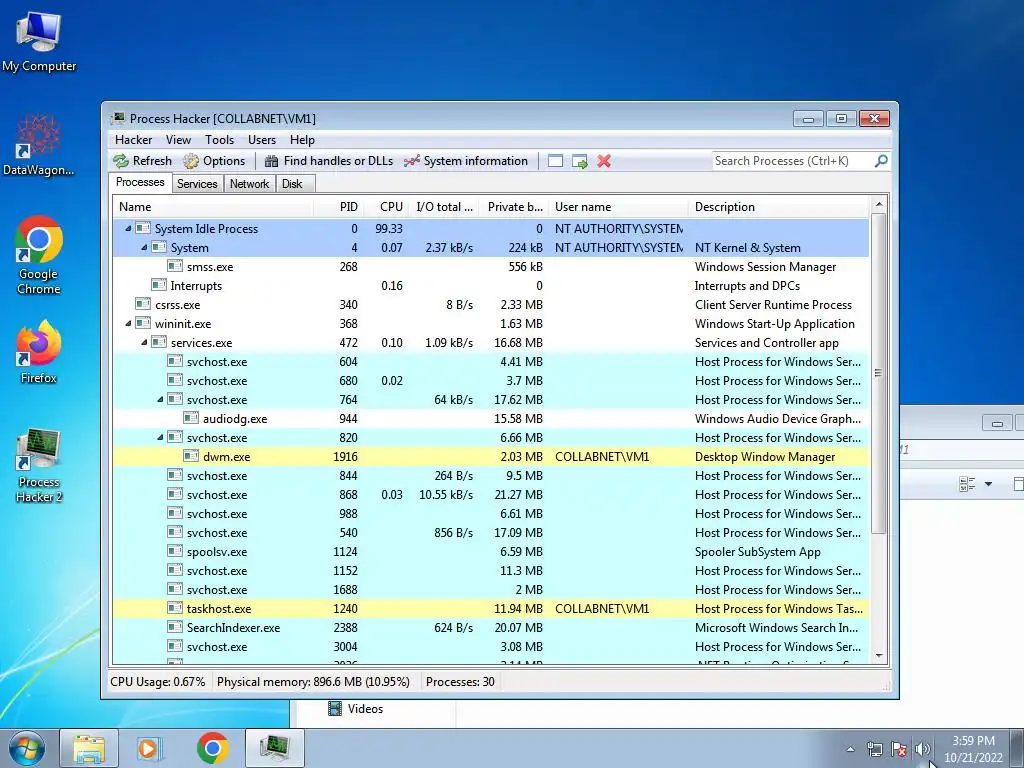This screenshot has height=768, width=1024.
Task: Switch to the Network tab
Action: [249, 184]
